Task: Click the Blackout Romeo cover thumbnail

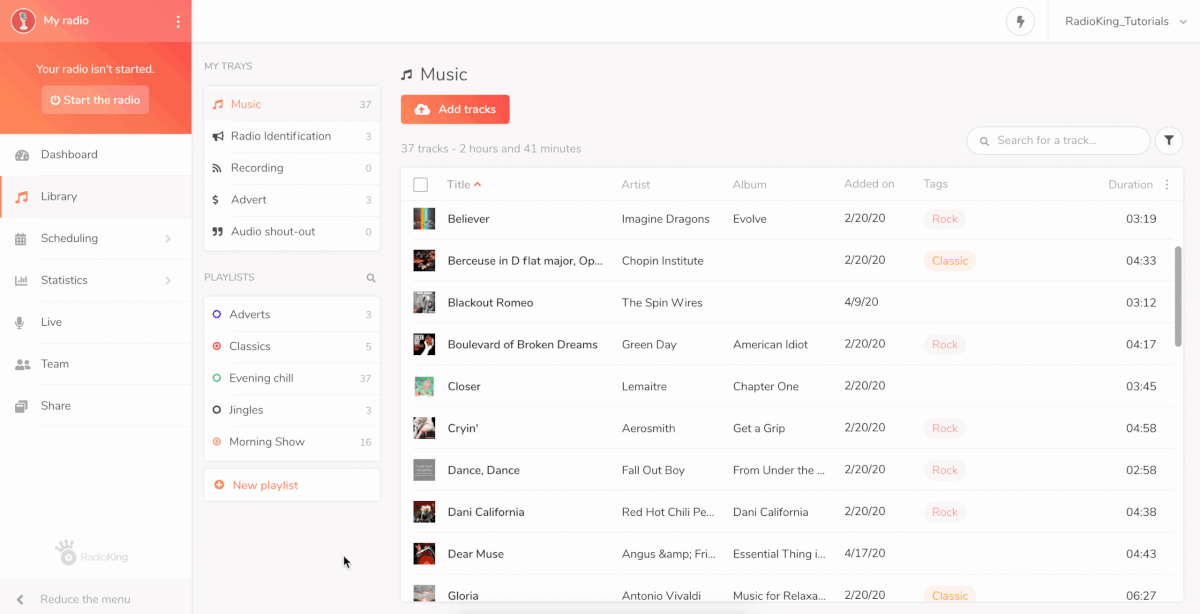Action: tap(424, 302)
